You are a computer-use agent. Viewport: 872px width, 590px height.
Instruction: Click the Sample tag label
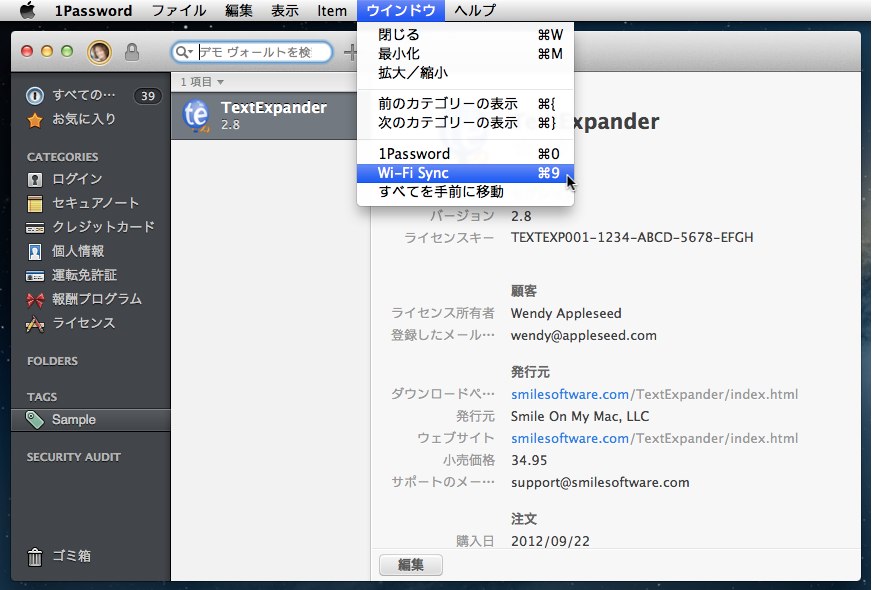click(x=74, y=420)
